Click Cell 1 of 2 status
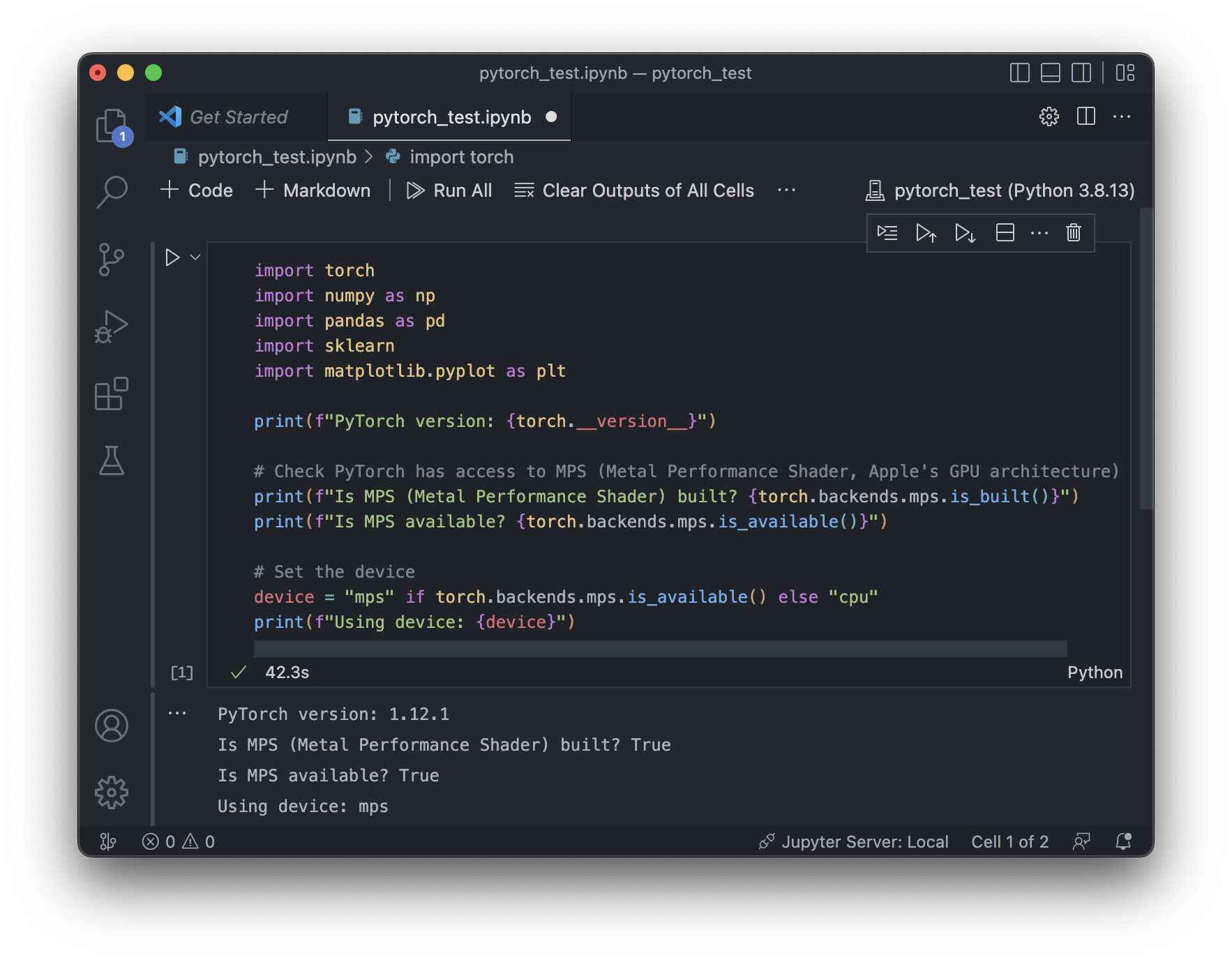Screen dimensions: 1232x960 coord(1009,841)
